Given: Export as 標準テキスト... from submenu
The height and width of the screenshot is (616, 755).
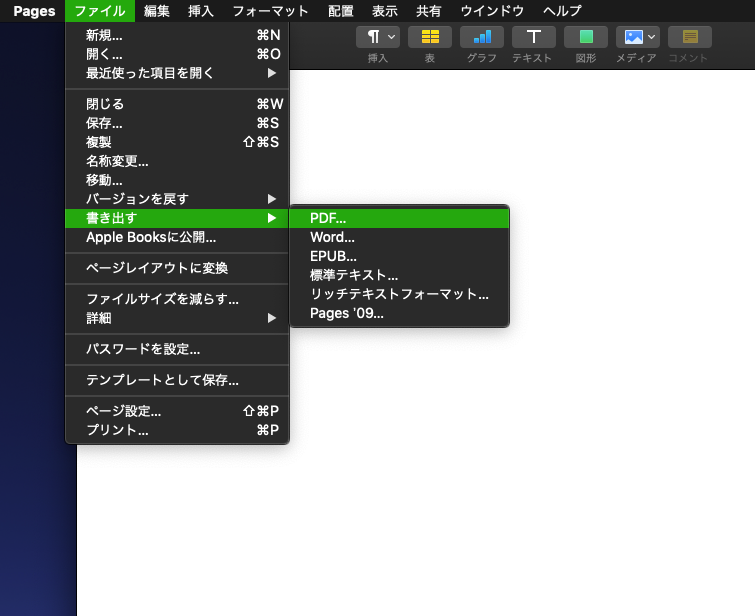Looking at the screenshot, I should click(399, 275).
